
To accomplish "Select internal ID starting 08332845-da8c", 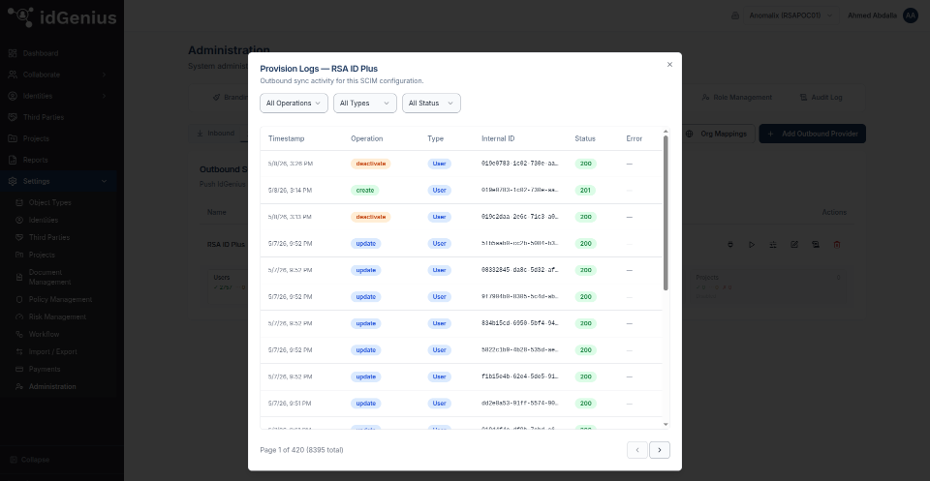I will tap(520, 270).
